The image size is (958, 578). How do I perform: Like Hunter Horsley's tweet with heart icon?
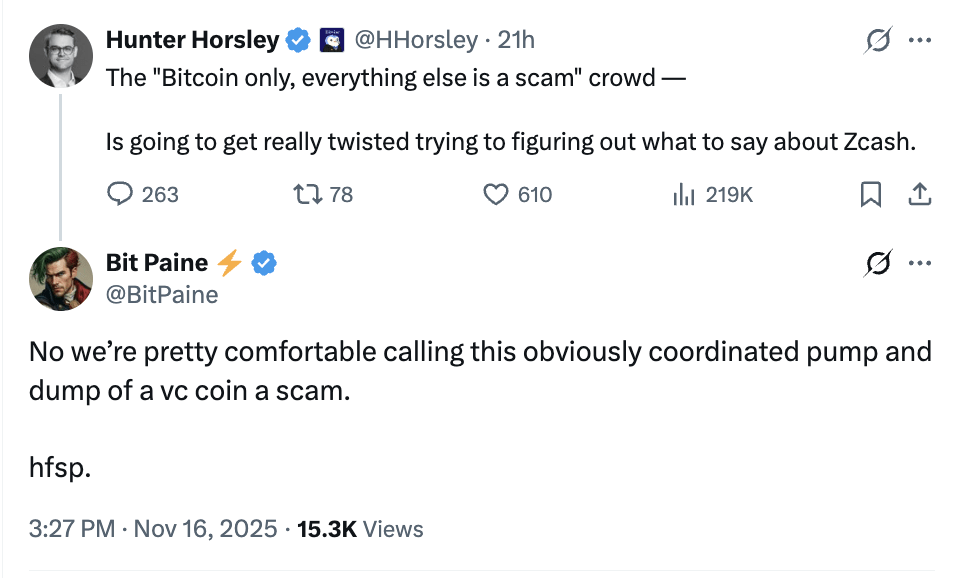tap(496, 194)
